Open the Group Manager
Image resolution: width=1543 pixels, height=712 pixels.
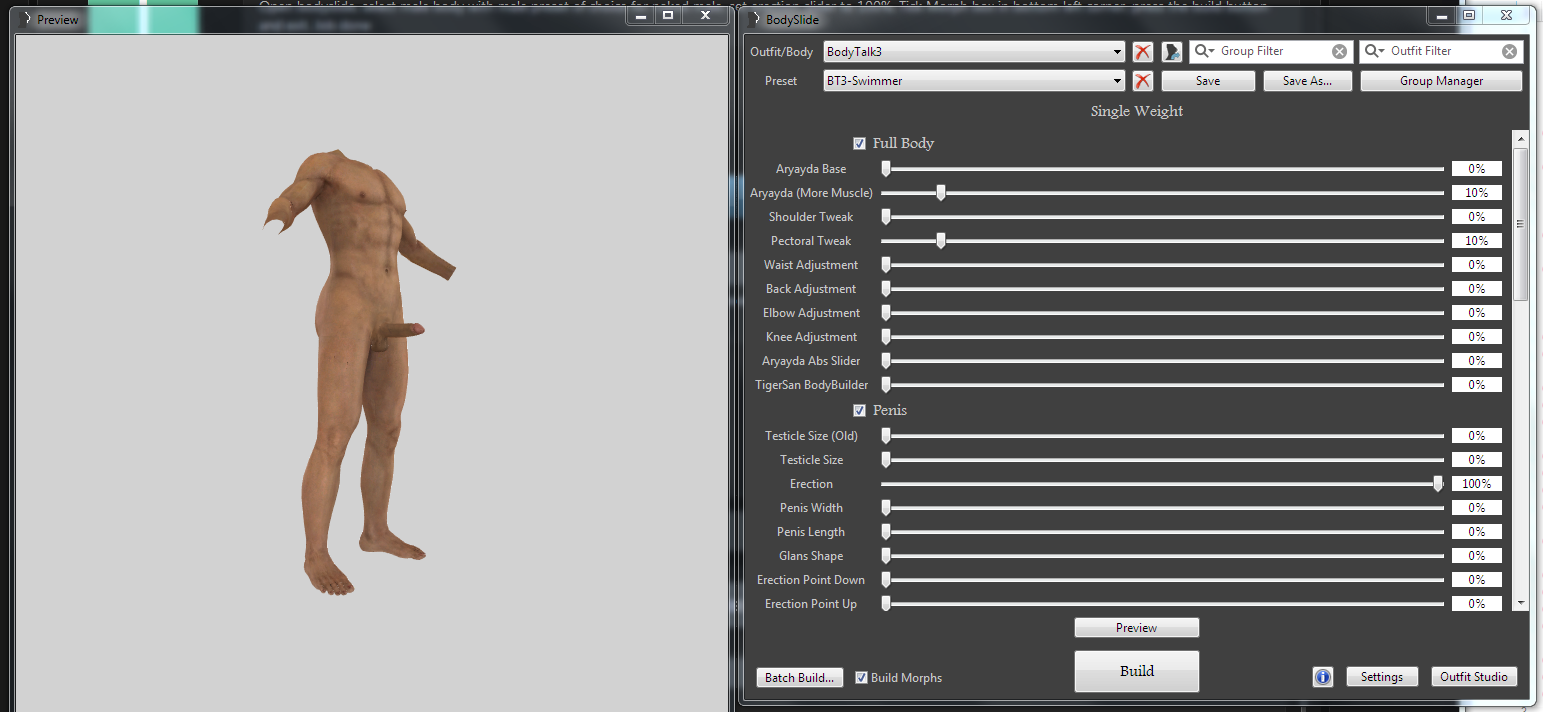(1441, 81)
